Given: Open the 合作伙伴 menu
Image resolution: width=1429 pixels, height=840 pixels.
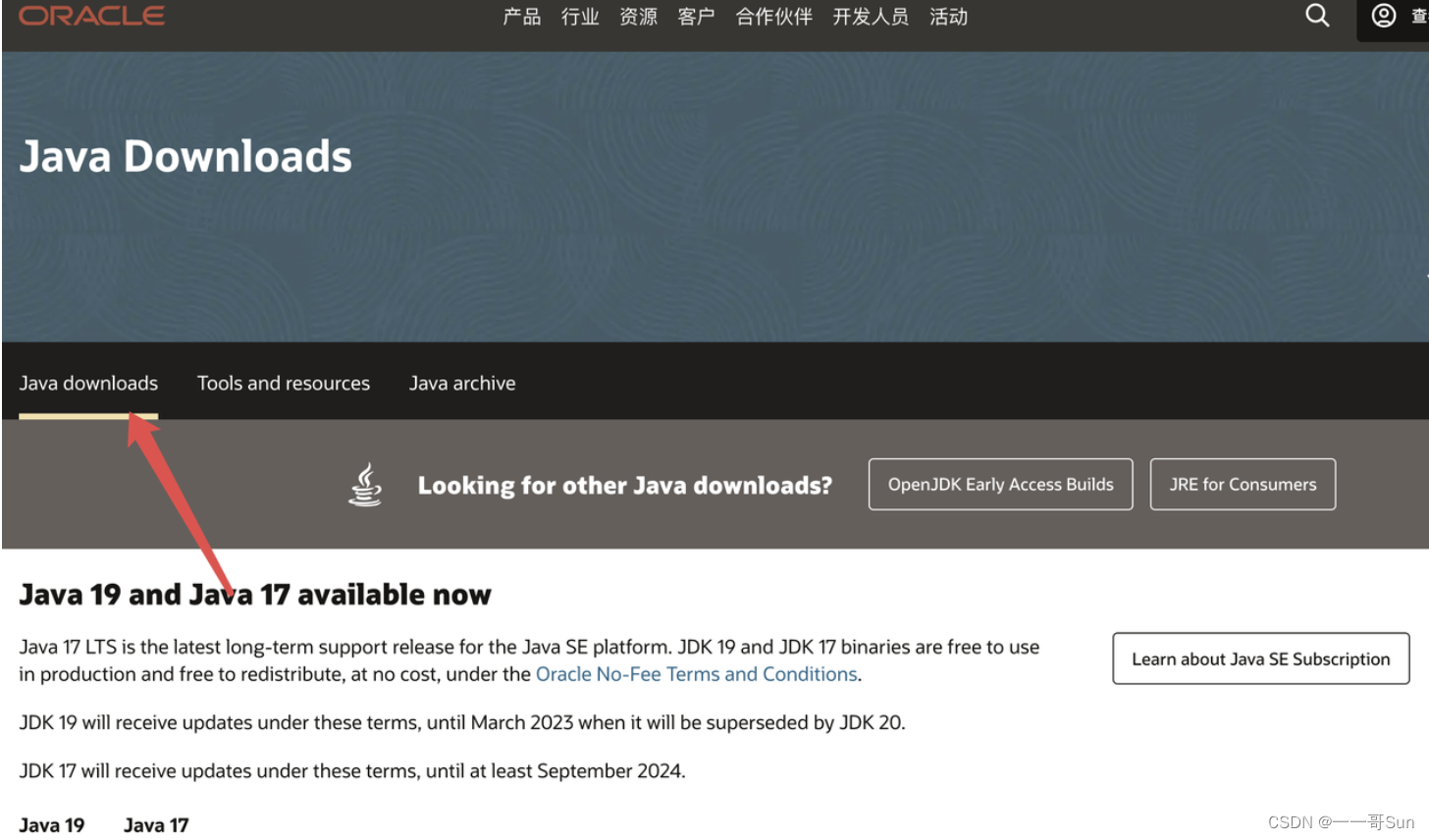Looking at the screenshot, I should [x=774, y=17].
